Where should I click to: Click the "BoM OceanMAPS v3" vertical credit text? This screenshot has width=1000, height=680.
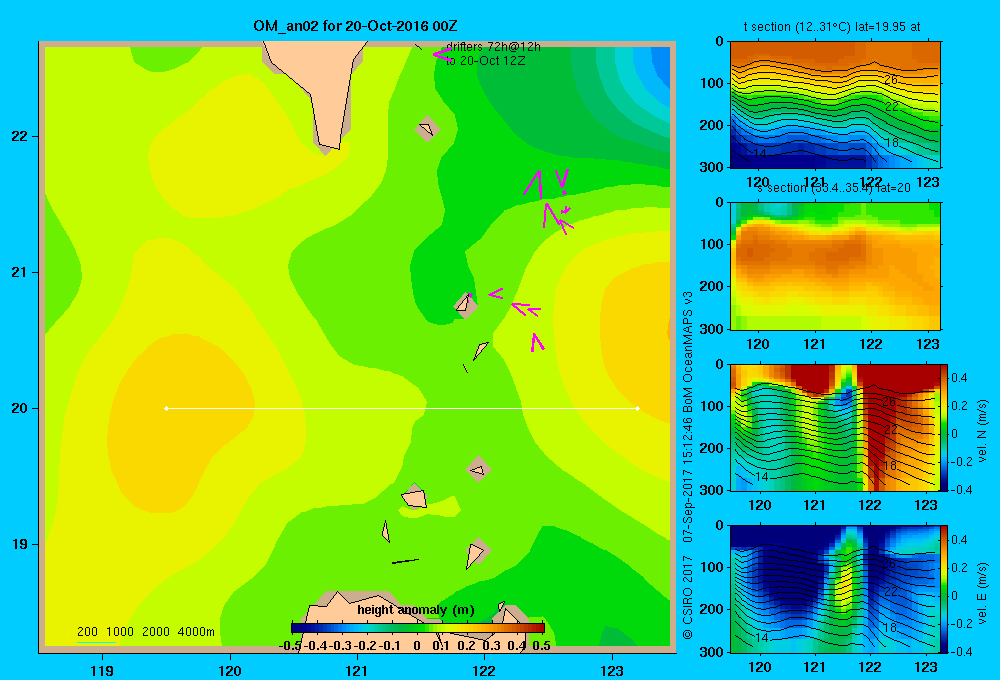pos(688,352)
